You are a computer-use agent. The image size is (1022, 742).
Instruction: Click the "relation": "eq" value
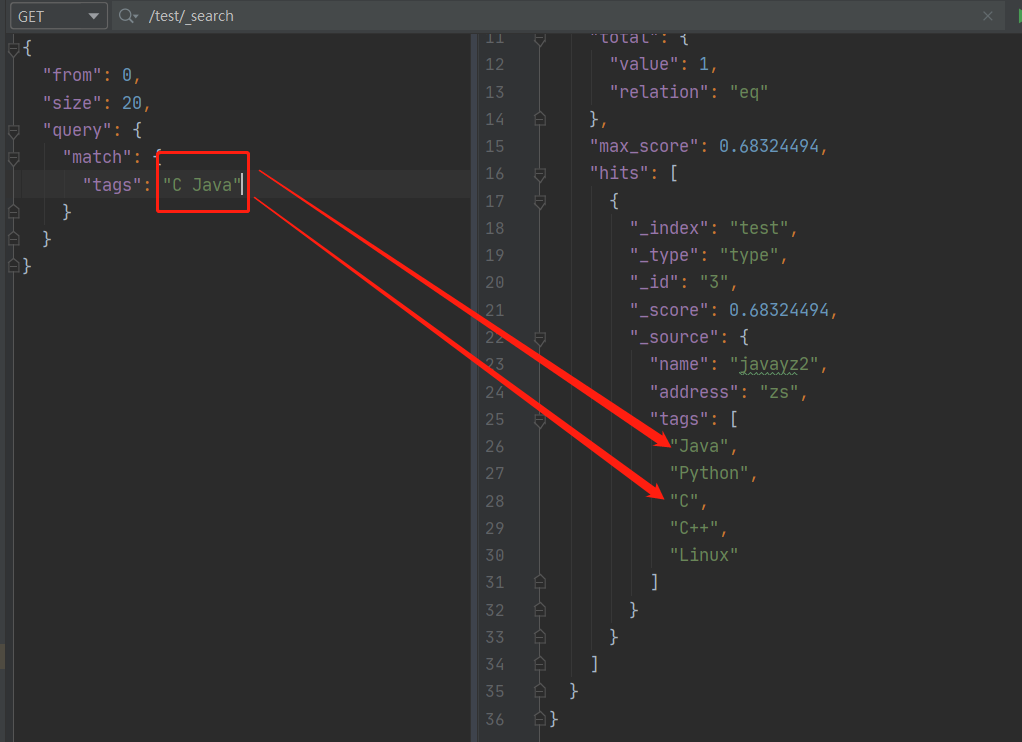pyautogui.click(x=749, y=92)
